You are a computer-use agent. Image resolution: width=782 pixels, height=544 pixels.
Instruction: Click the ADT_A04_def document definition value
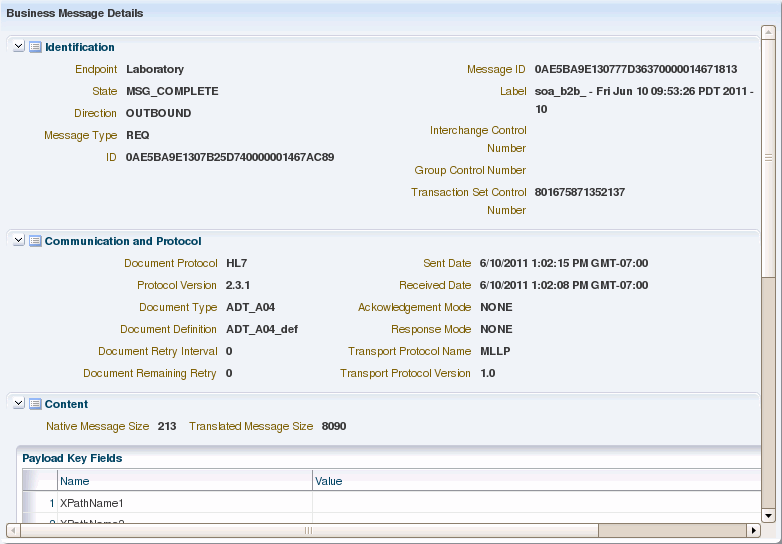(x=262, y=329)
